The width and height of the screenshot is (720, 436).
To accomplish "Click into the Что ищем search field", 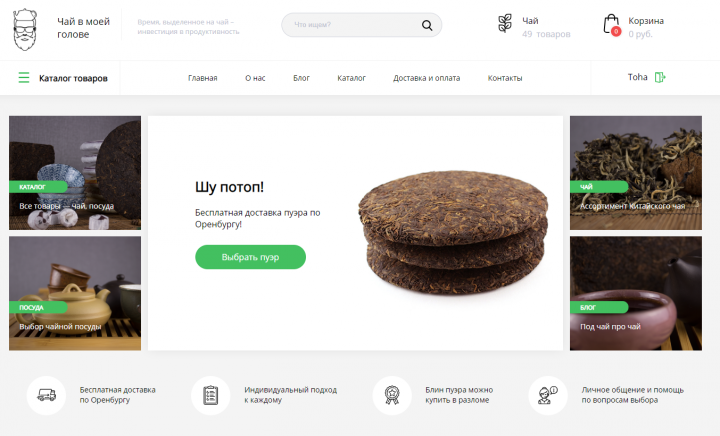I will 354,25.
